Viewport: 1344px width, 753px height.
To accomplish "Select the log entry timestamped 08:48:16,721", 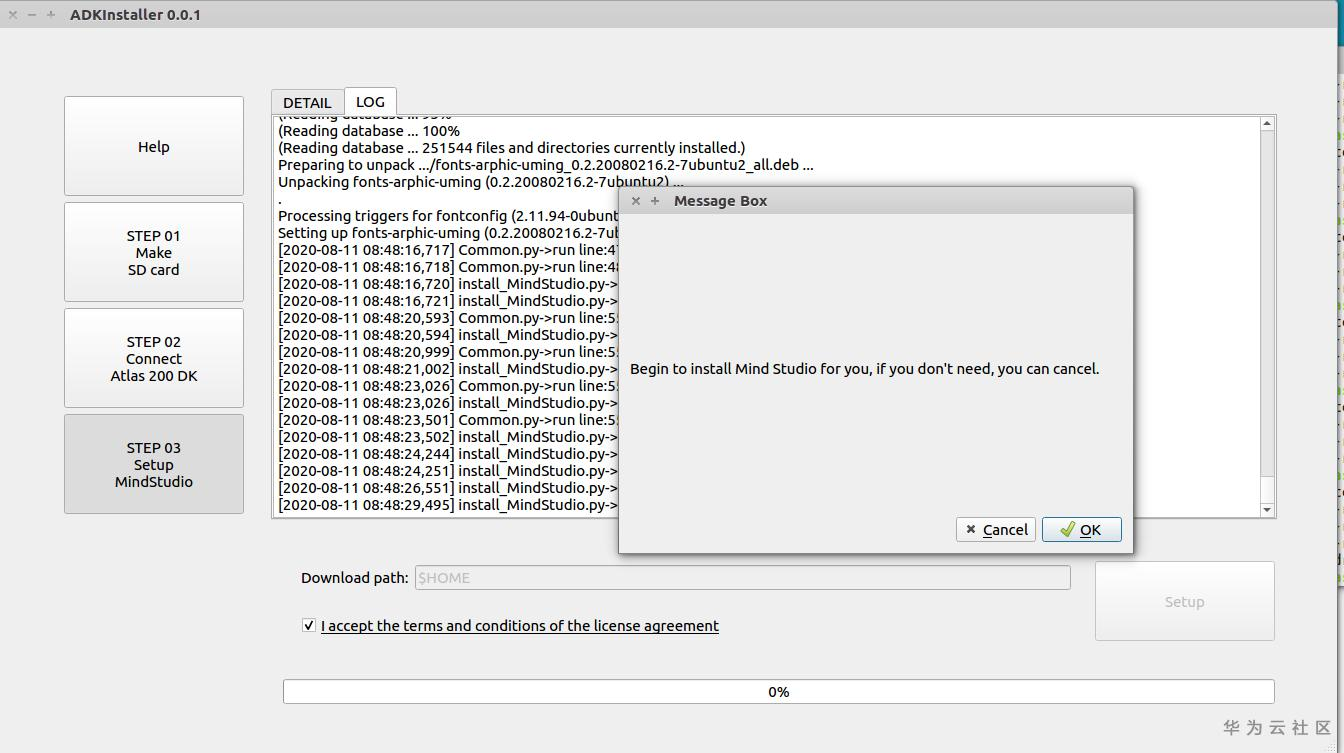I will 448,301.
